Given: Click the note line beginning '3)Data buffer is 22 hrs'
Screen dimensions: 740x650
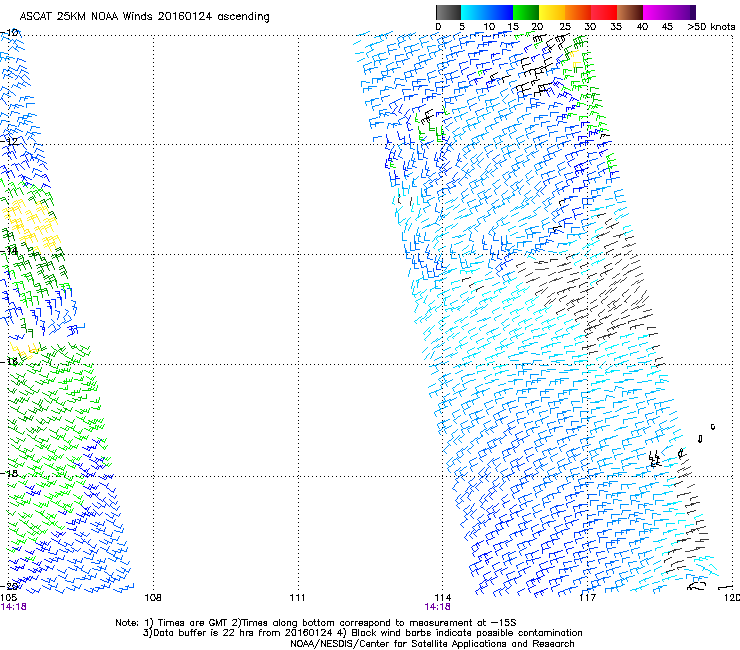Looking at the screenshot, I should coord(362,633).
